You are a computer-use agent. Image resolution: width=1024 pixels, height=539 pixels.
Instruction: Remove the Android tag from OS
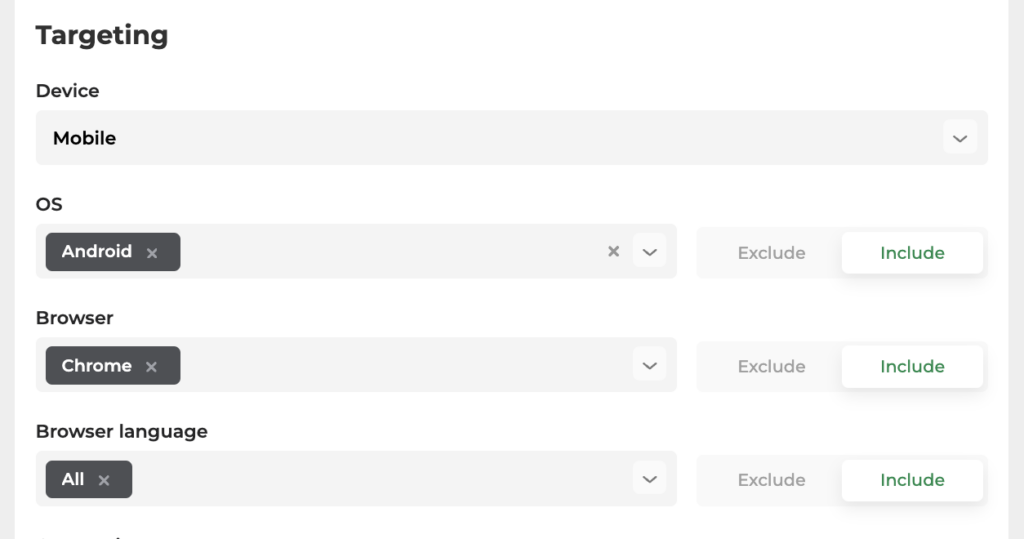click(x=152, y=253)
